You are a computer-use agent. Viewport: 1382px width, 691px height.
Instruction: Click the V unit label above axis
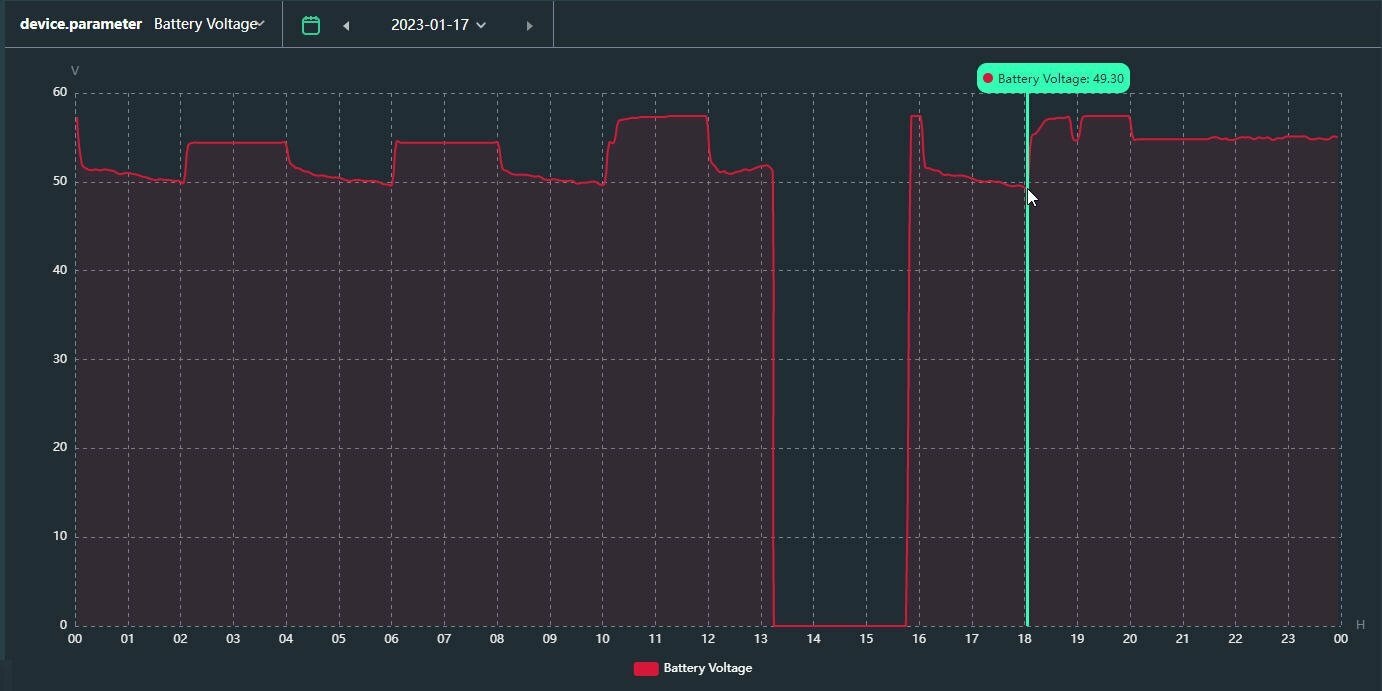tap(75, 70)
